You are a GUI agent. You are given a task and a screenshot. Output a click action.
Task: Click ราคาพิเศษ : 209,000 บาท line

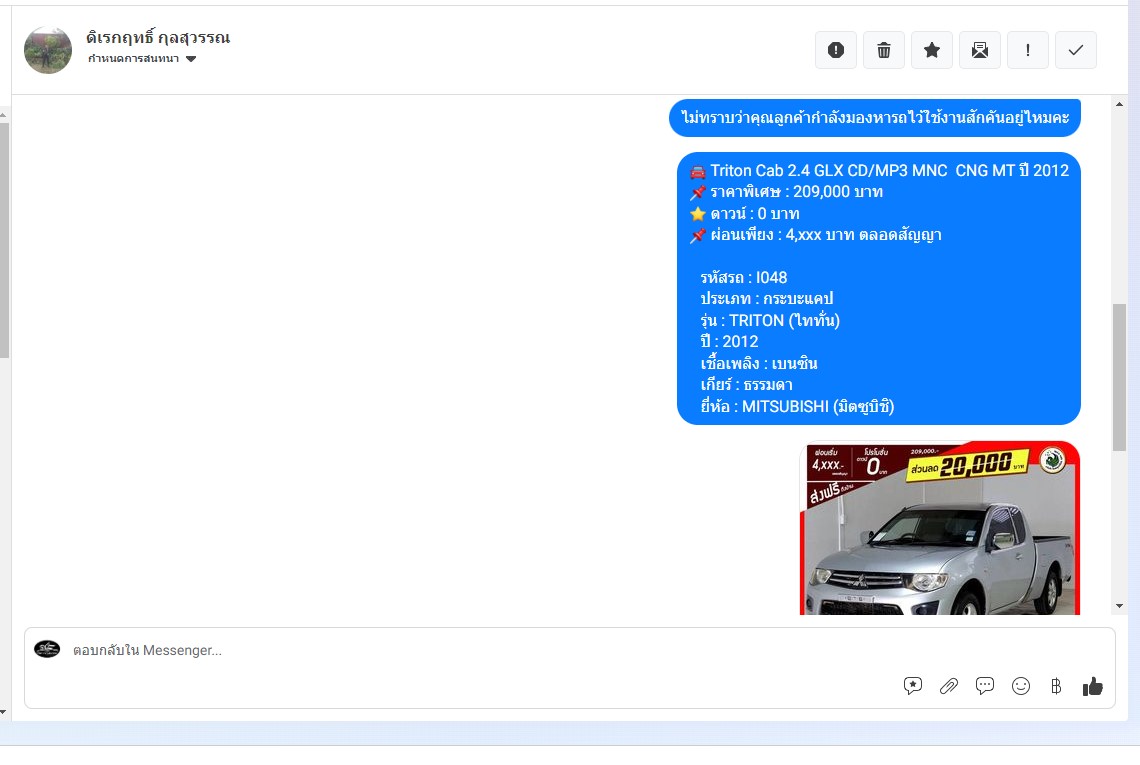point(786,192)
